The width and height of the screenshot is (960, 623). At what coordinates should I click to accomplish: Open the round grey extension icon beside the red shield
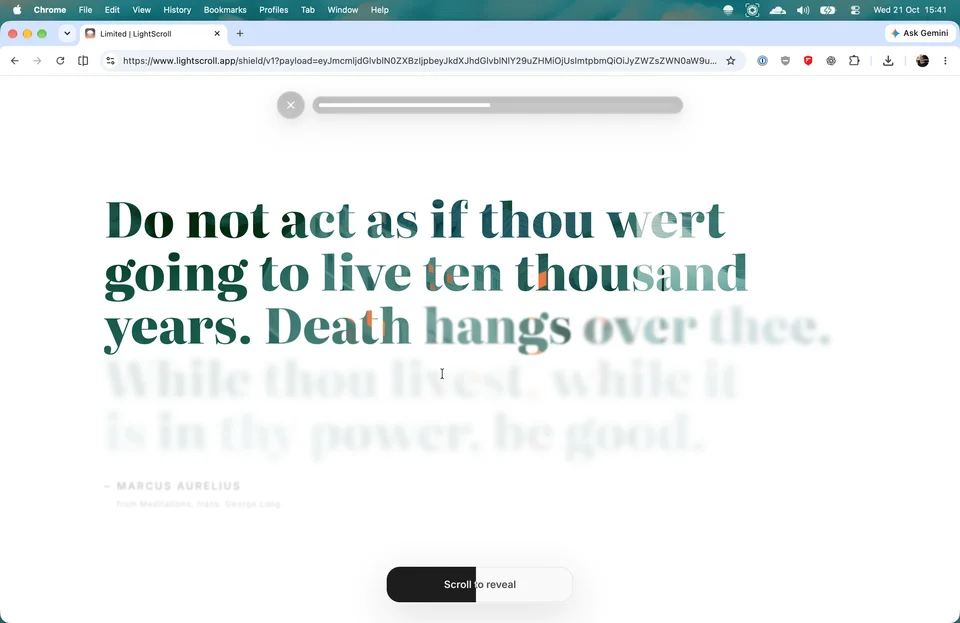pyautogui.click(x=831, y=61)
